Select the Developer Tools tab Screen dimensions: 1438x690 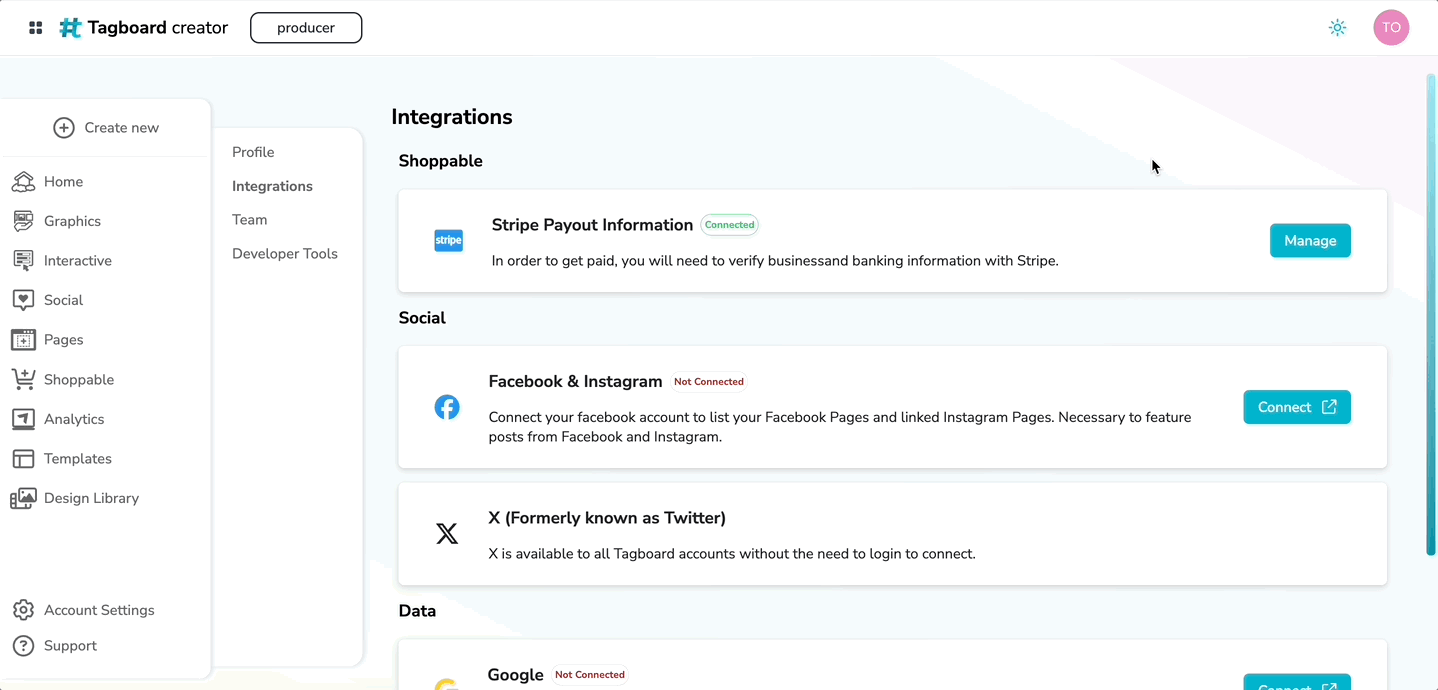[285, 254]
